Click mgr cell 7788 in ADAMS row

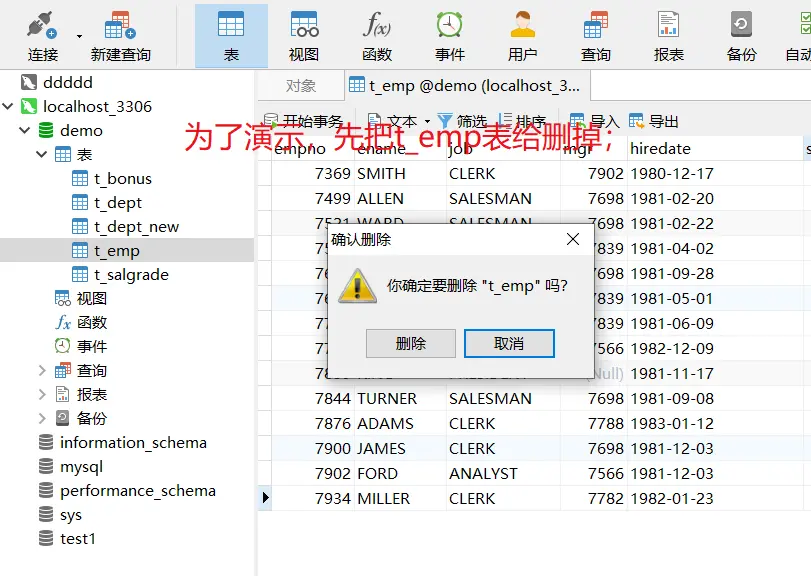point(594,423)
